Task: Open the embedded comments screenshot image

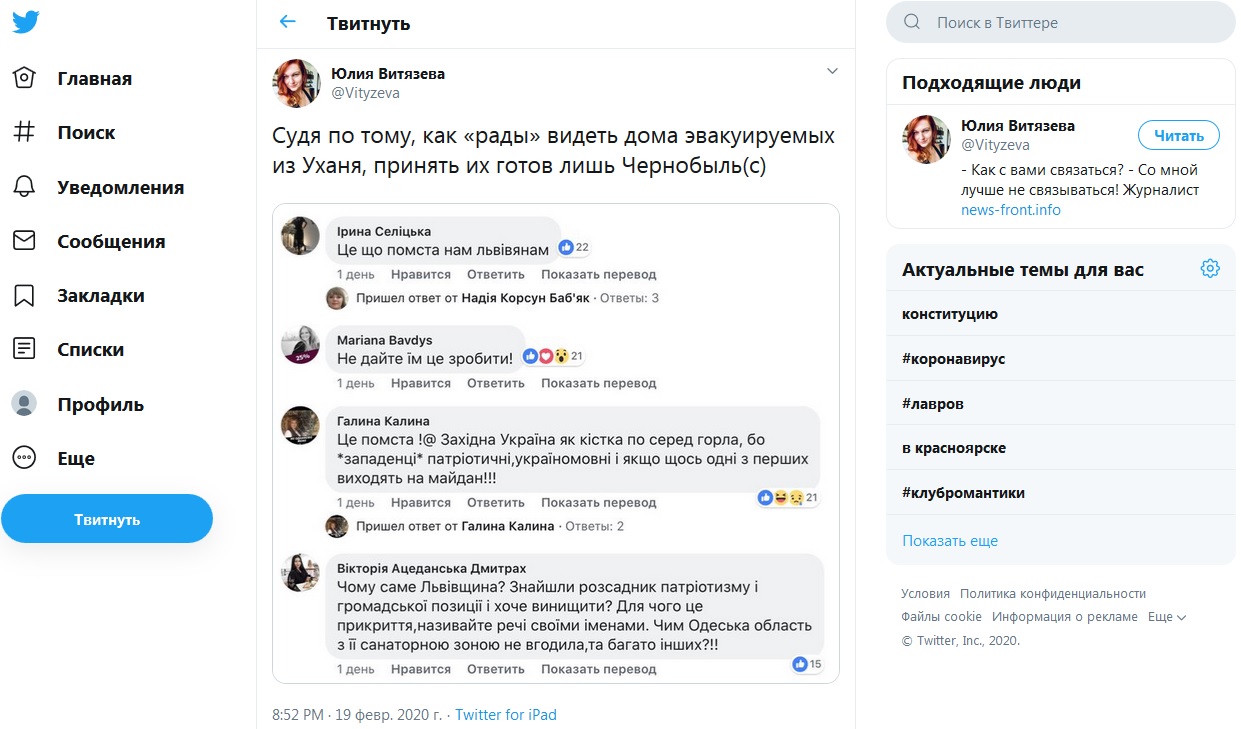Action: pyautogui.click(x=555, y=443)
